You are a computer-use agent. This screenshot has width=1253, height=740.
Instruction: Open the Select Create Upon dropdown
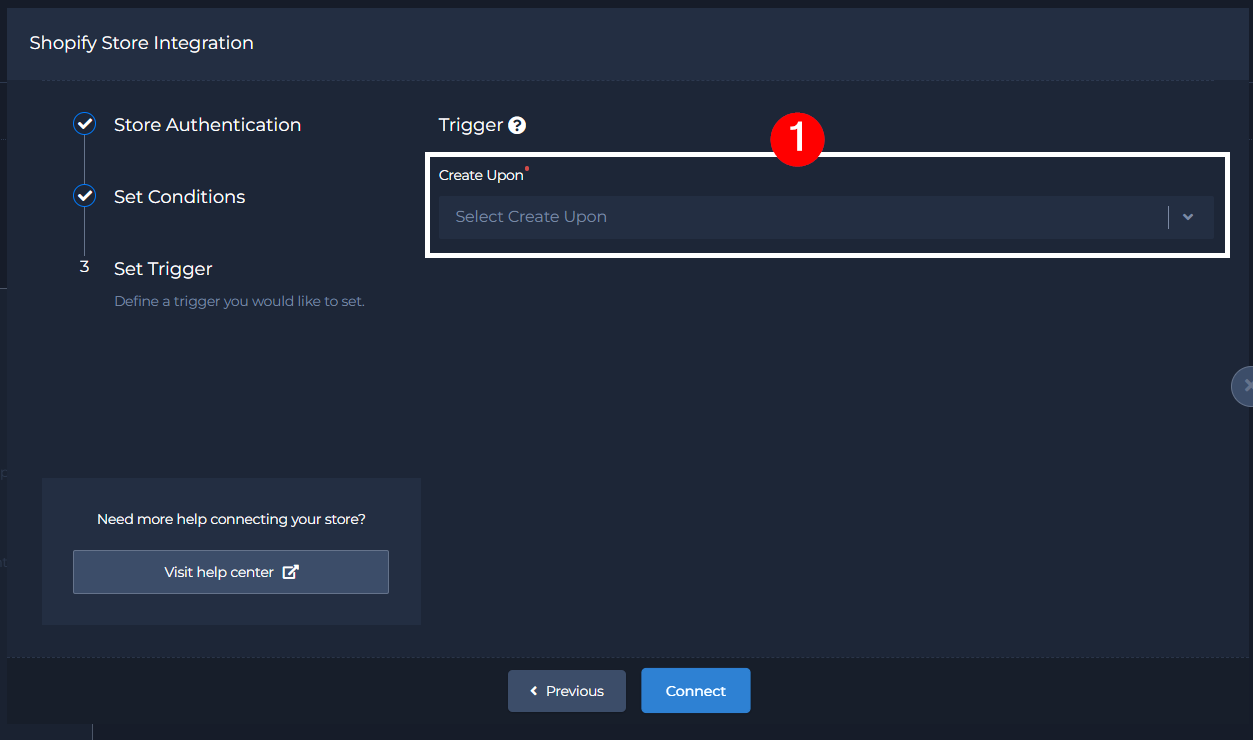826,217
